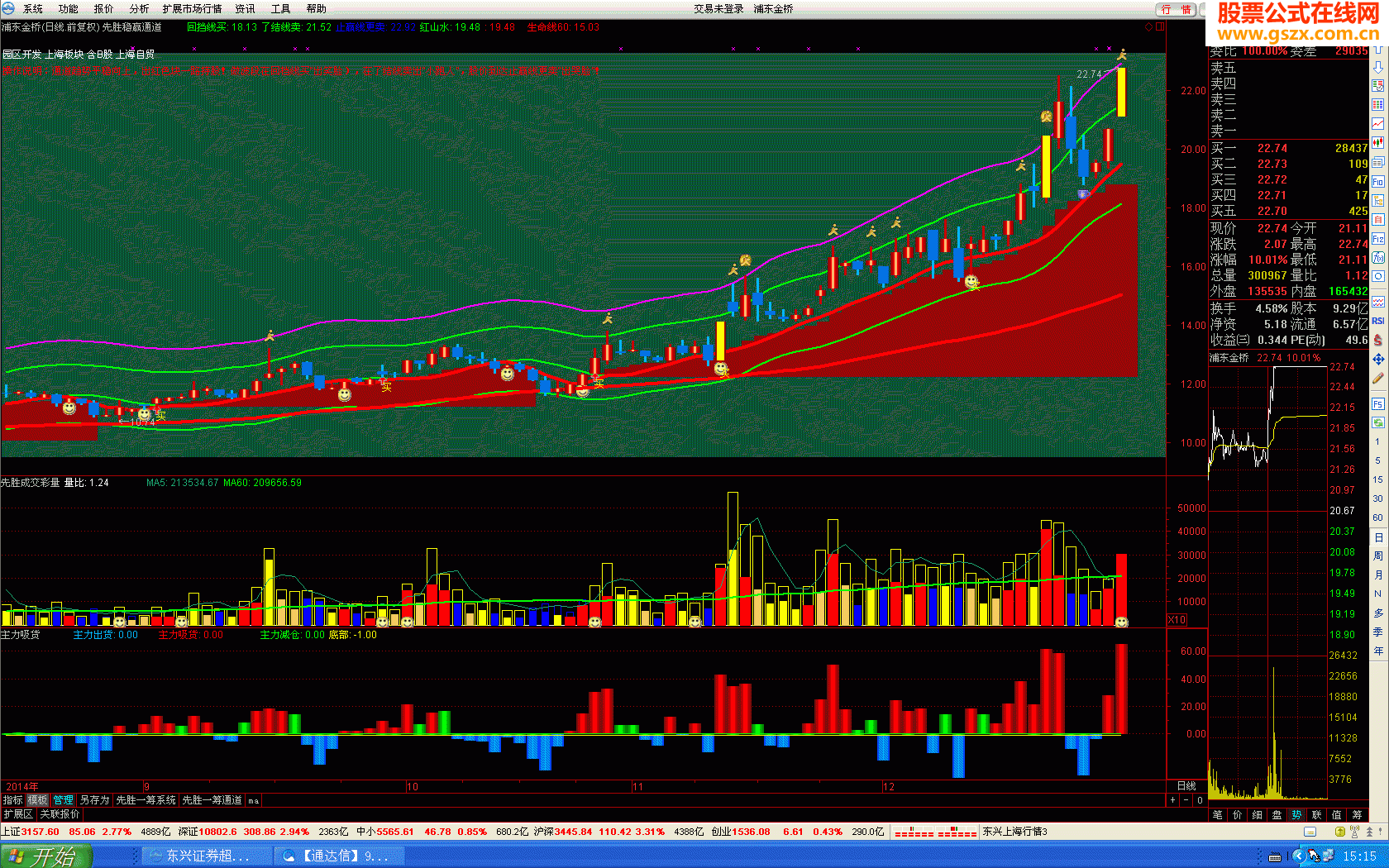Click the colored table grid icon in toolbar
This screenshot has width=1389, height=868.
coord(1378,105)
